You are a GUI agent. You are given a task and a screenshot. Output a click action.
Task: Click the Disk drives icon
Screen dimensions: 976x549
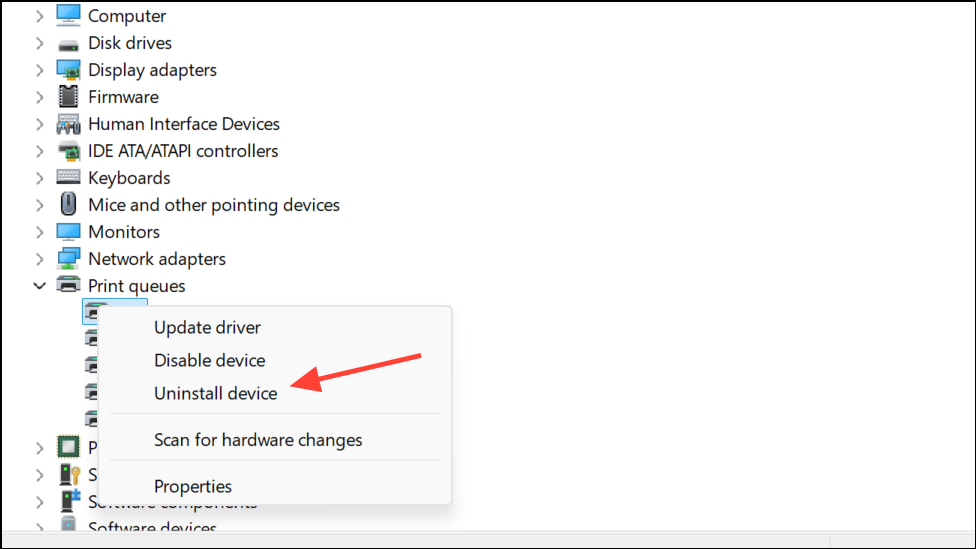(x=68, y=43)
